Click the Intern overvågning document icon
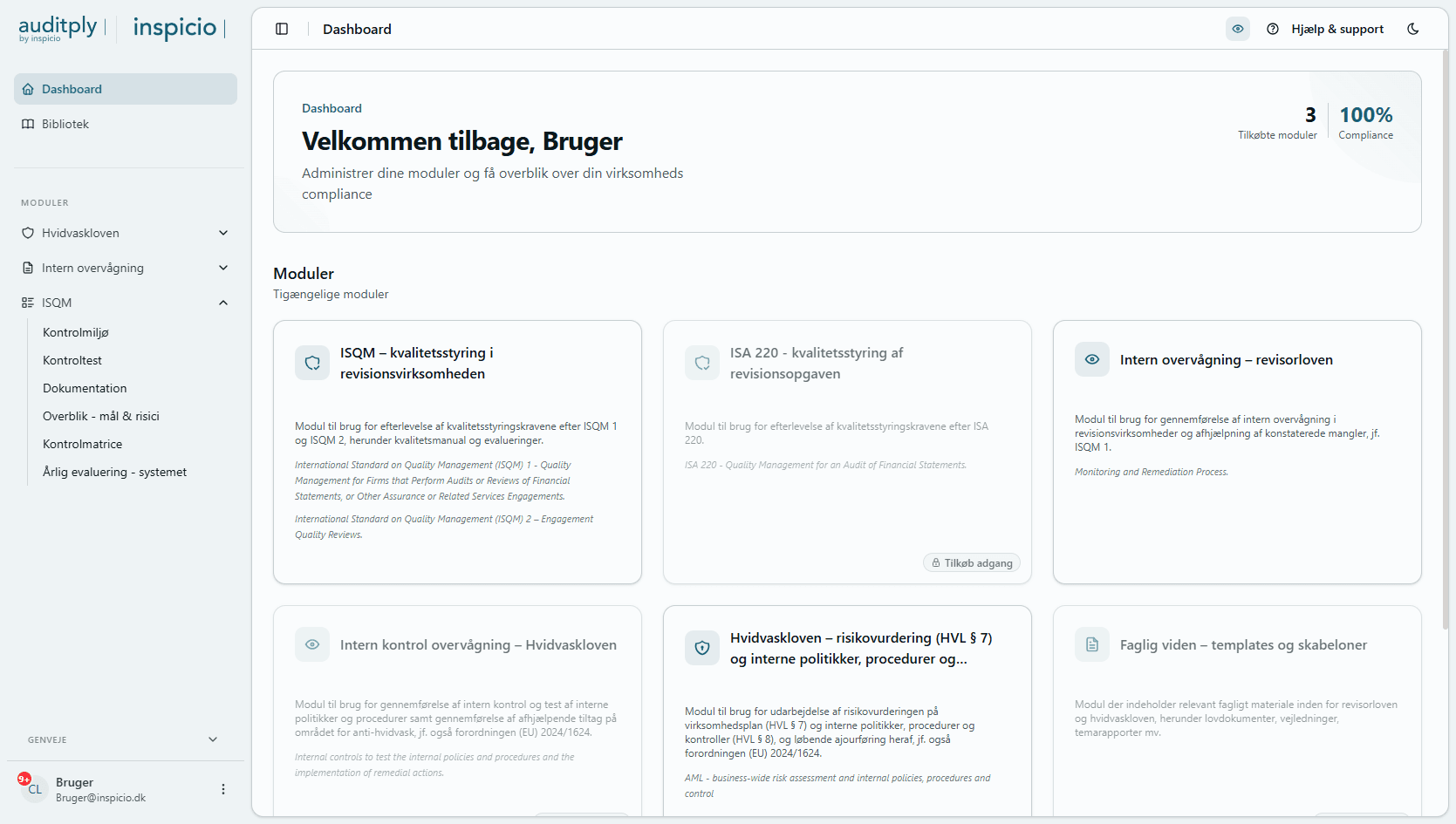This screenshot has width=1456, height=824. [28, 268]
